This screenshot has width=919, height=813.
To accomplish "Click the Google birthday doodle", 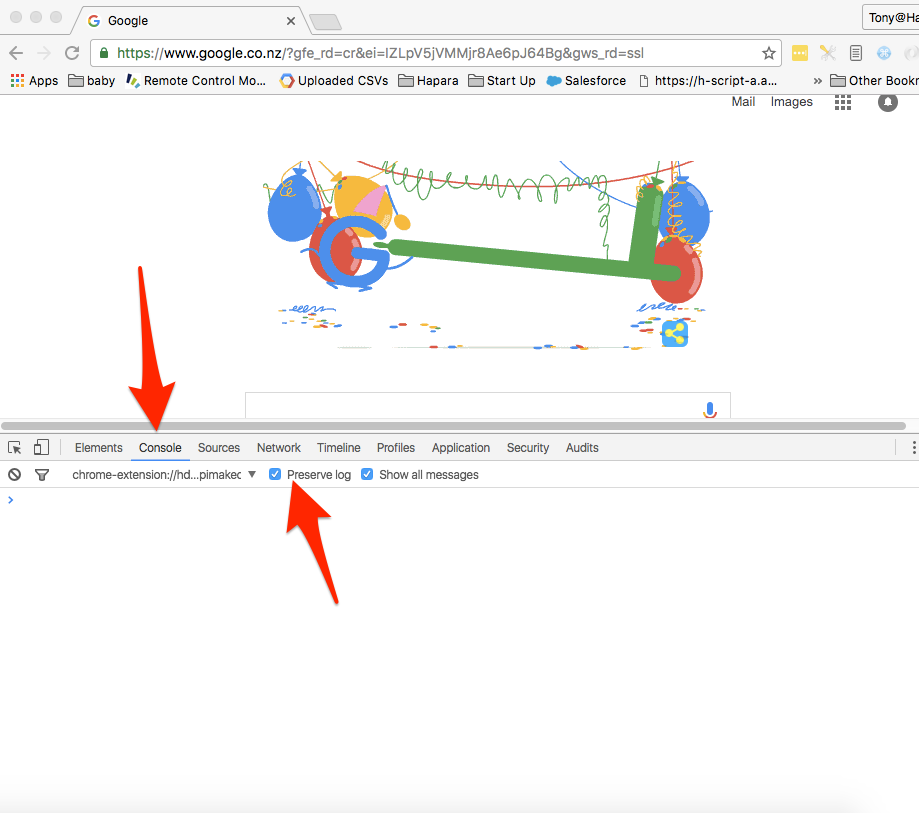I will tap(486, 255).
